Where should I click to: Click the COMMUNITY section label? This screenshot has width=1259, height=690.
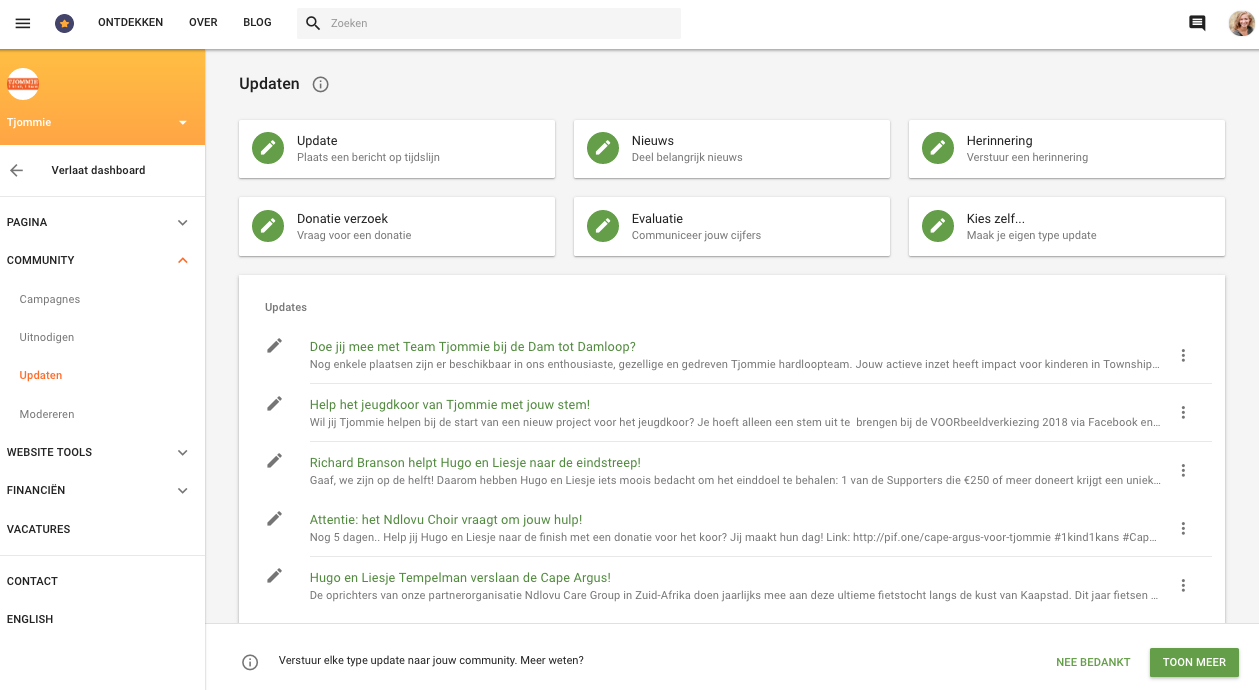[41, 260]
